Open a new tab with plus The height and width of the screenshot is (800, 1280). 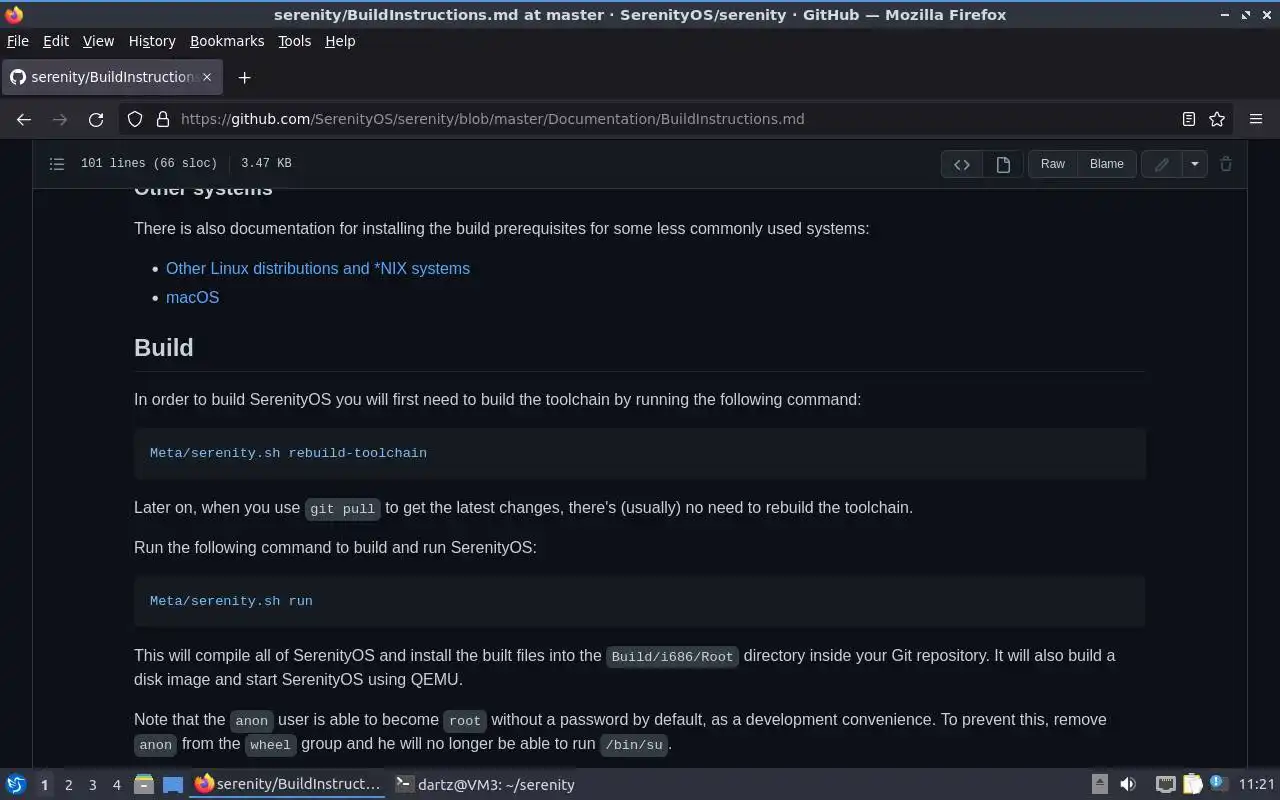244,77
